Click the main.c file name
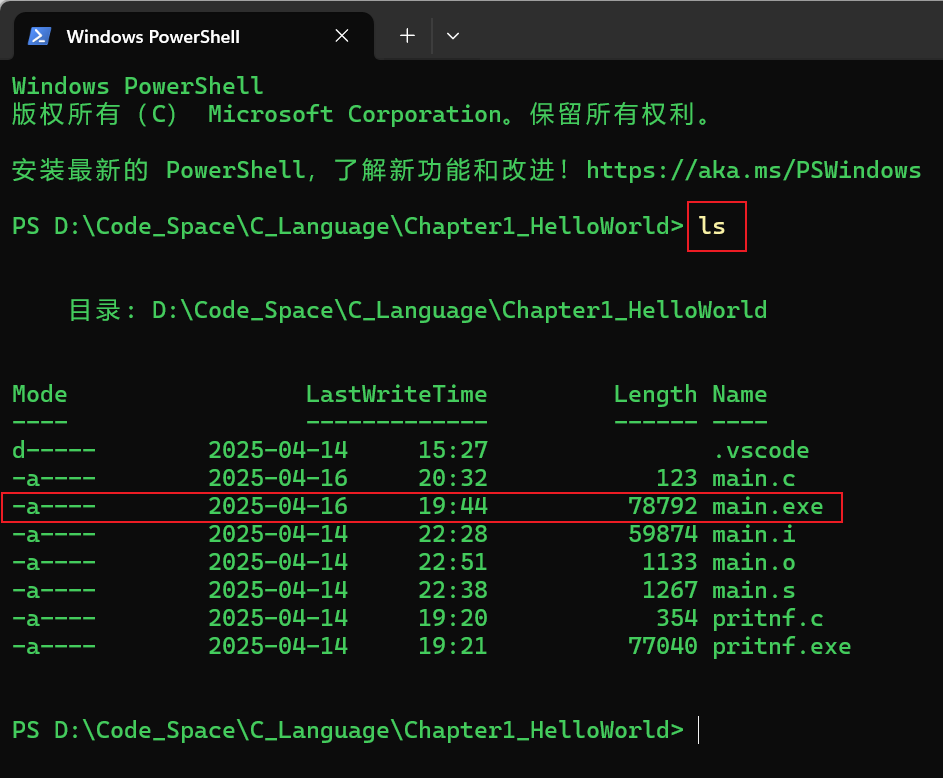The width and height of the screenshot is (943, 778). 754,479
